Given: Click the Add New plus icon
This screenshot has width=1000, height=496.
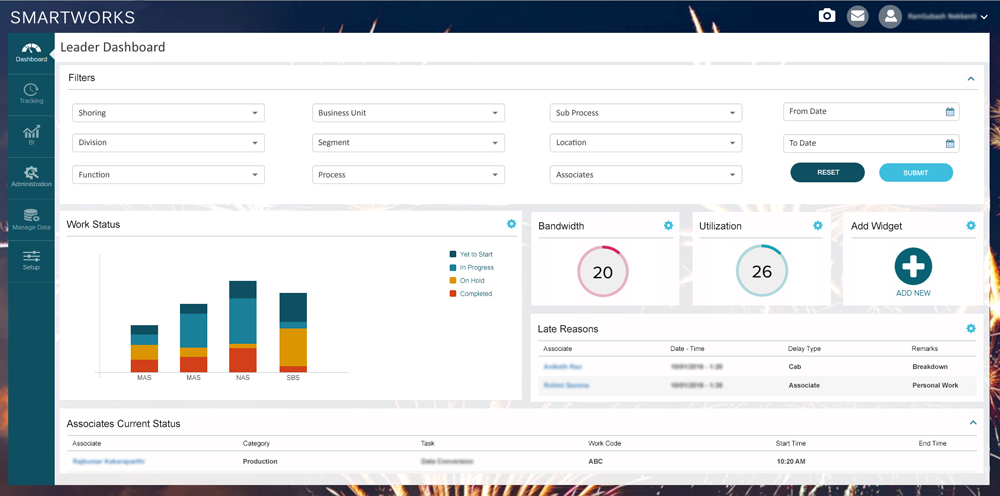Looking at the screenshot, I should point(913,267).
